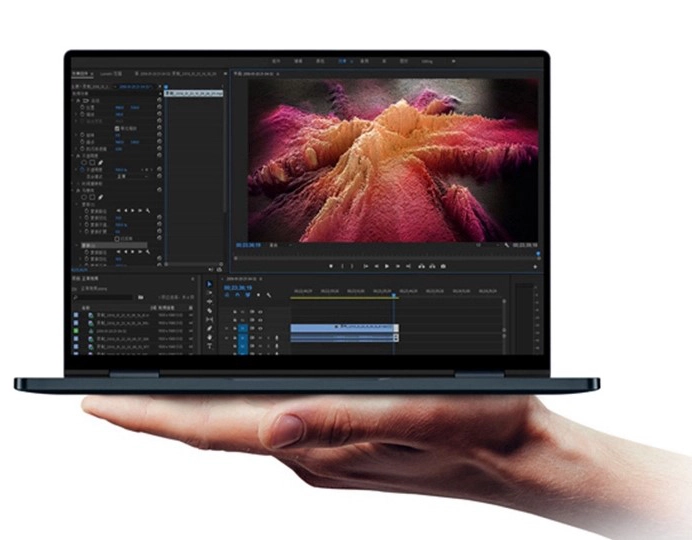Open the Blend Mode dropdown
The width and height of the screenshot is (692, 540).
[x=132, y=176]
